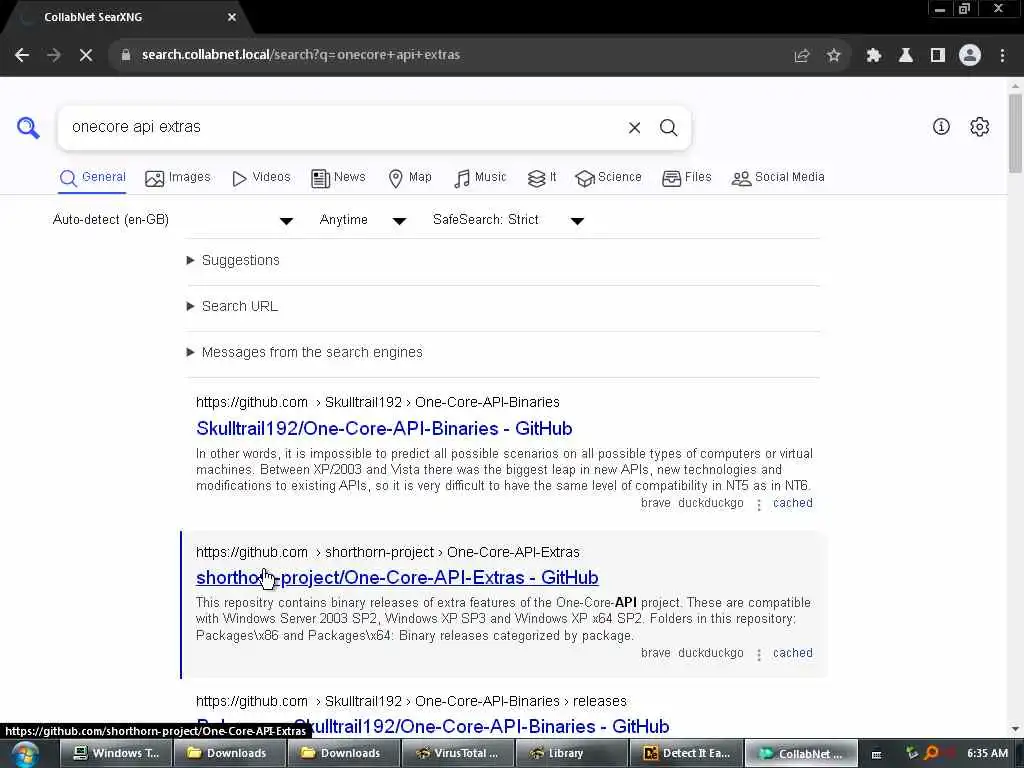Open the Windows Start button

[x=25, y=754]
